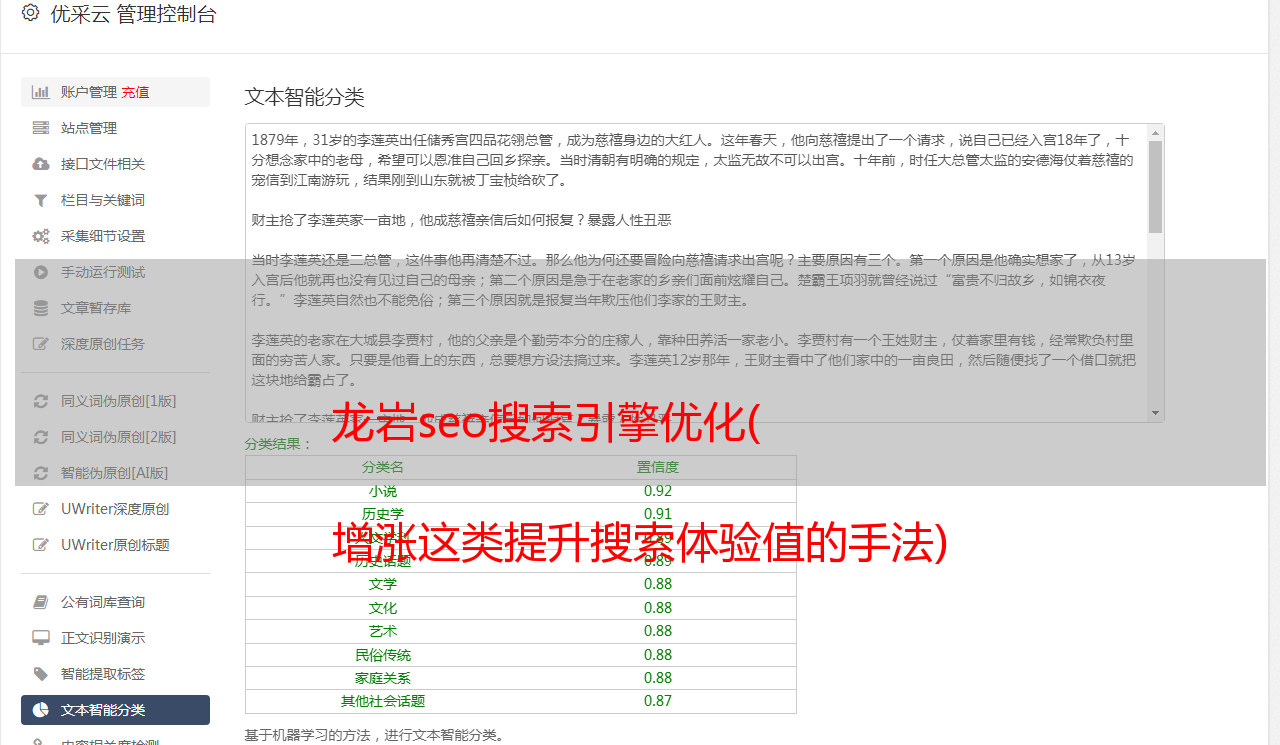The image size is (1280, 745).
Task: Click the tag icon for 智能提取标签
Action: tap(41, 674)
